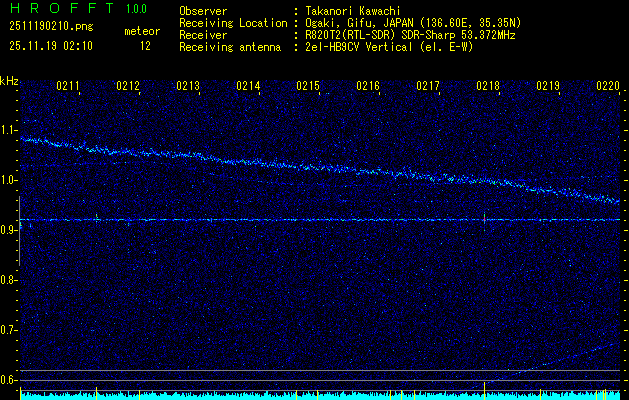The image size is (629, 400).
Task: Click the 0.9 frequency axis label
Action: (9, 230)
